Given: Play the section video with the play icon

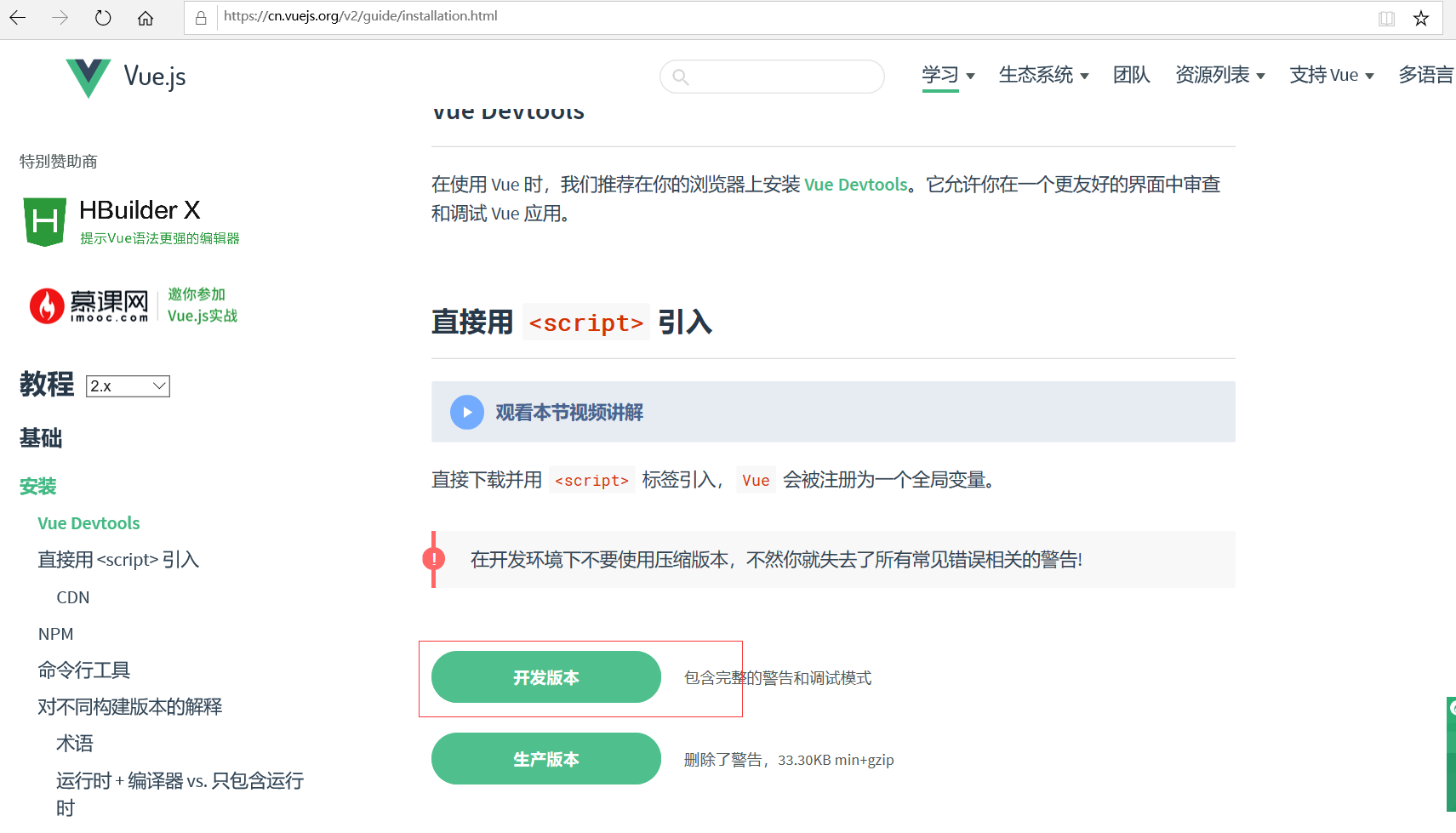Looking at the screenshot, I should tap(466, 412).
